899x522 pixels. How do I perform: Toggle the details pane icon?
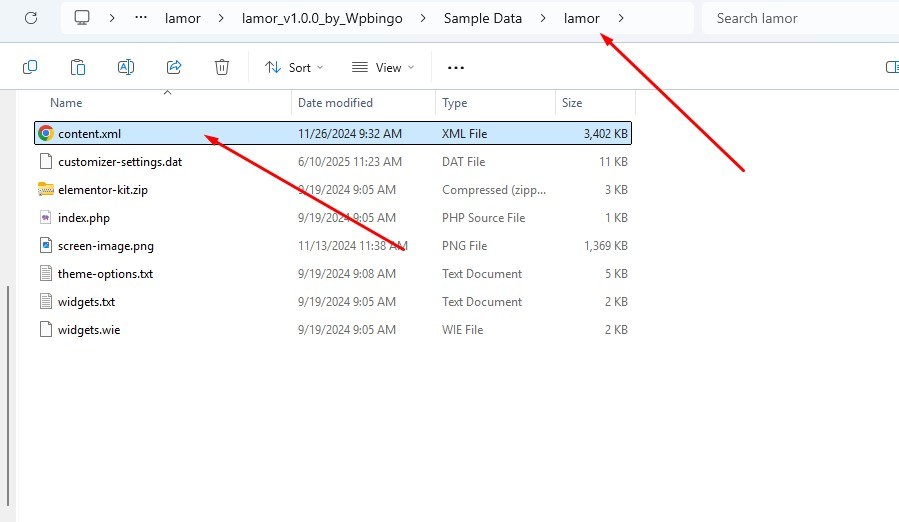(x=892, y=68)
